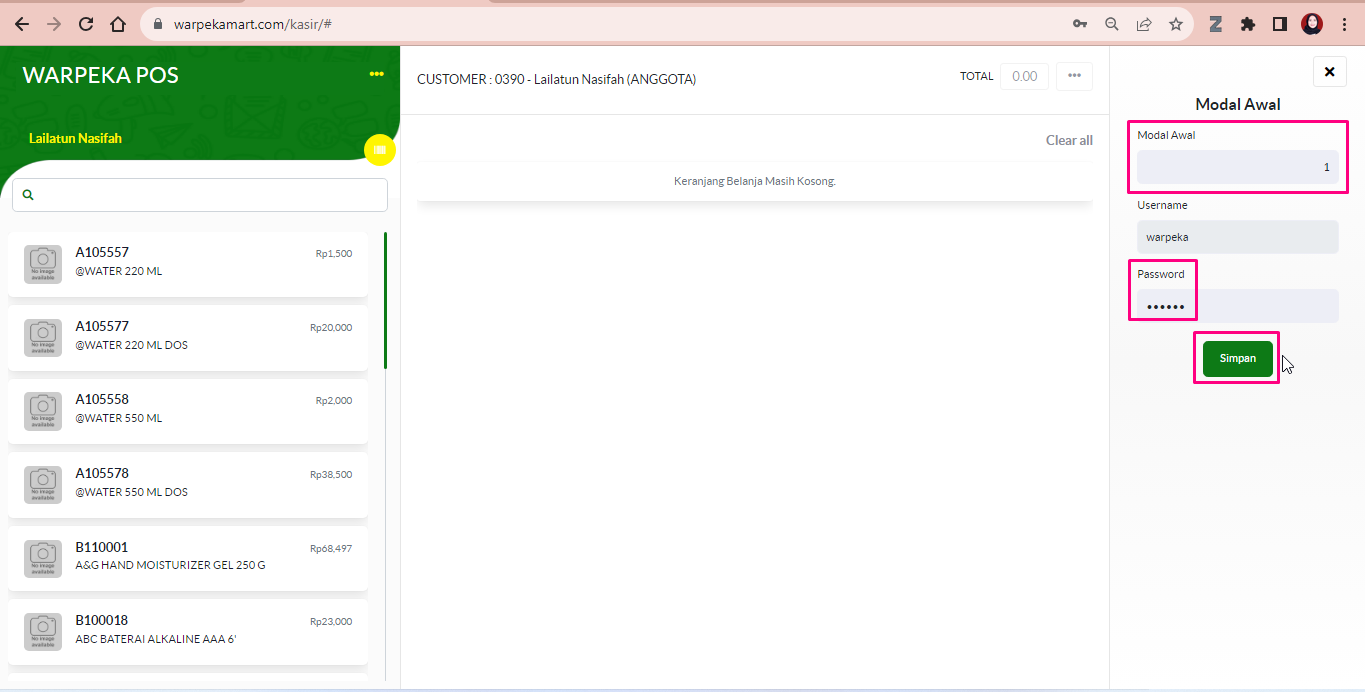Open the browser home page icon
This screenshot has width=1365, height=692.
(118, 24)
